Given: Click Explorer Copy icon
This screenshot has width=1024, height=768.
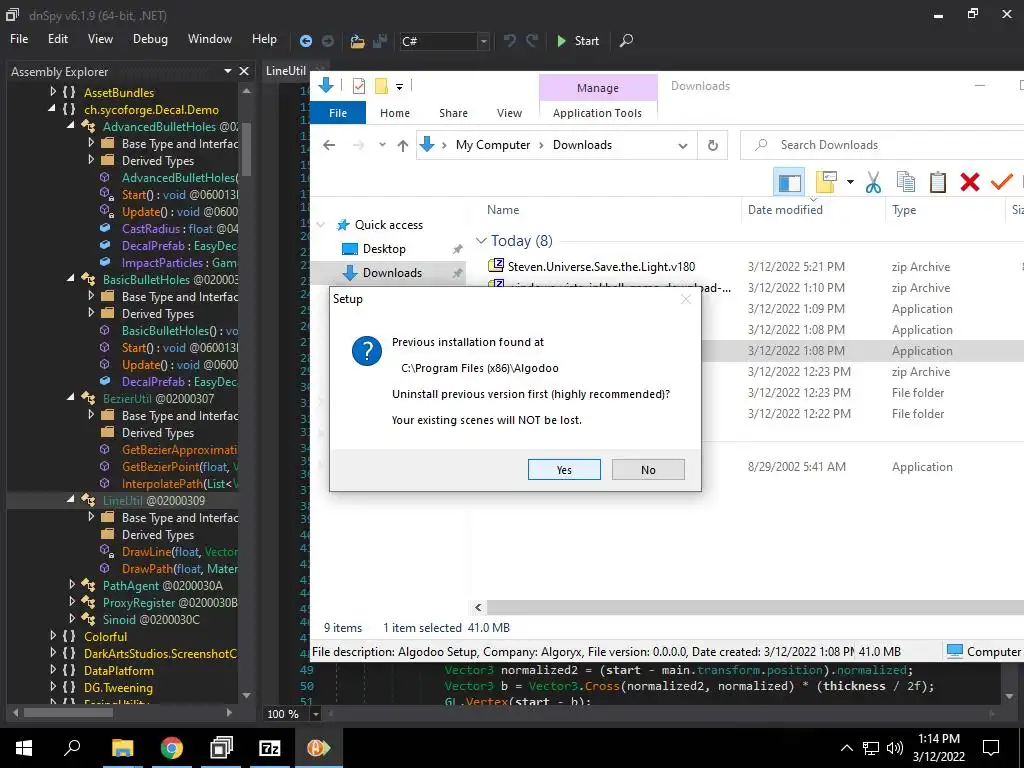Looking at the screenshot, I should (x=905, y=182).
